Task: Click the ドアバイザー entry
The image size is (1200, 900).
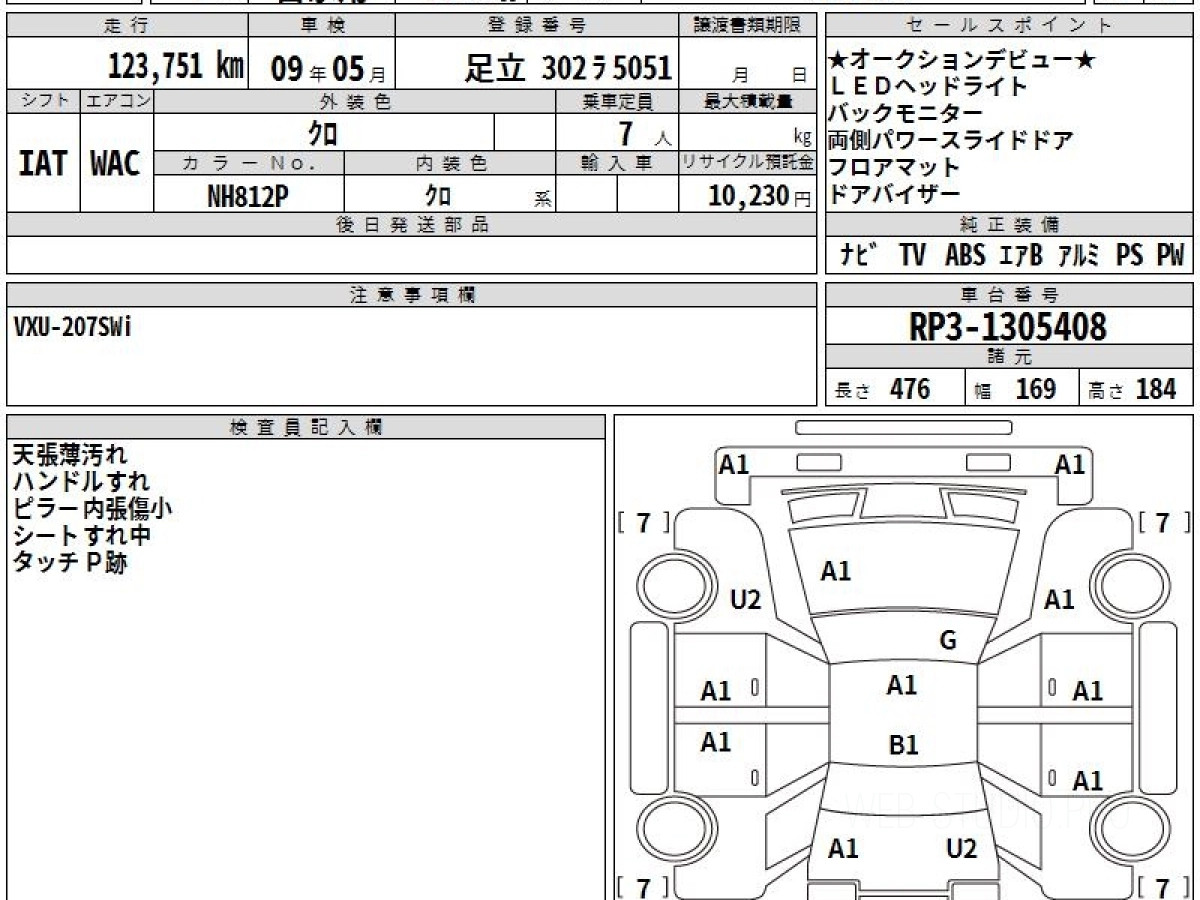Action: click(895, 194)
